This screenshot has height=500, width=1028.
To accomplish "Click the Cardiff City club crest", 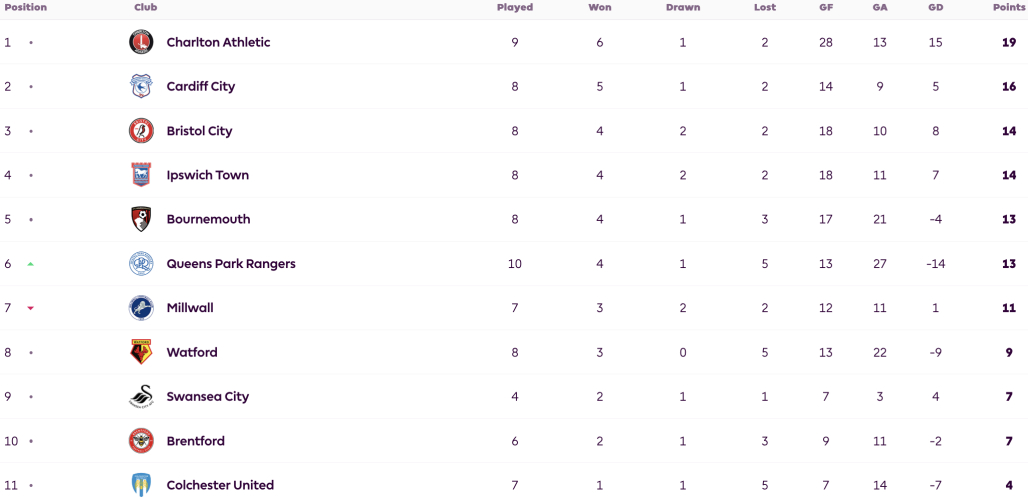I will [x=141, y=87].
